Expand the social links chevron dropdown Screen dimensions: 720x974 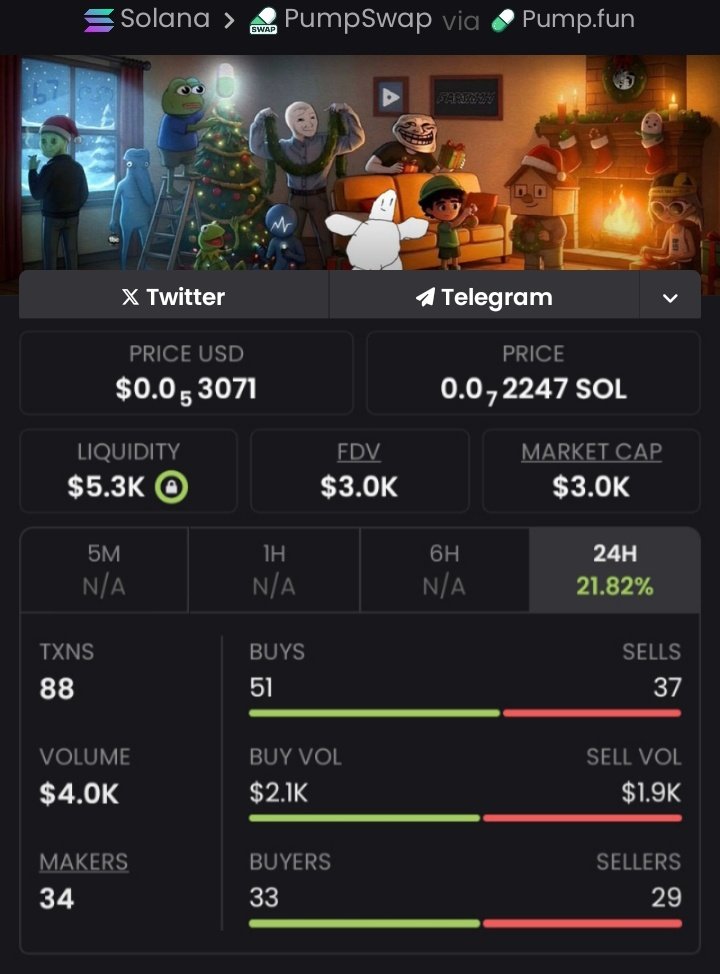click(x=670, y=297)
